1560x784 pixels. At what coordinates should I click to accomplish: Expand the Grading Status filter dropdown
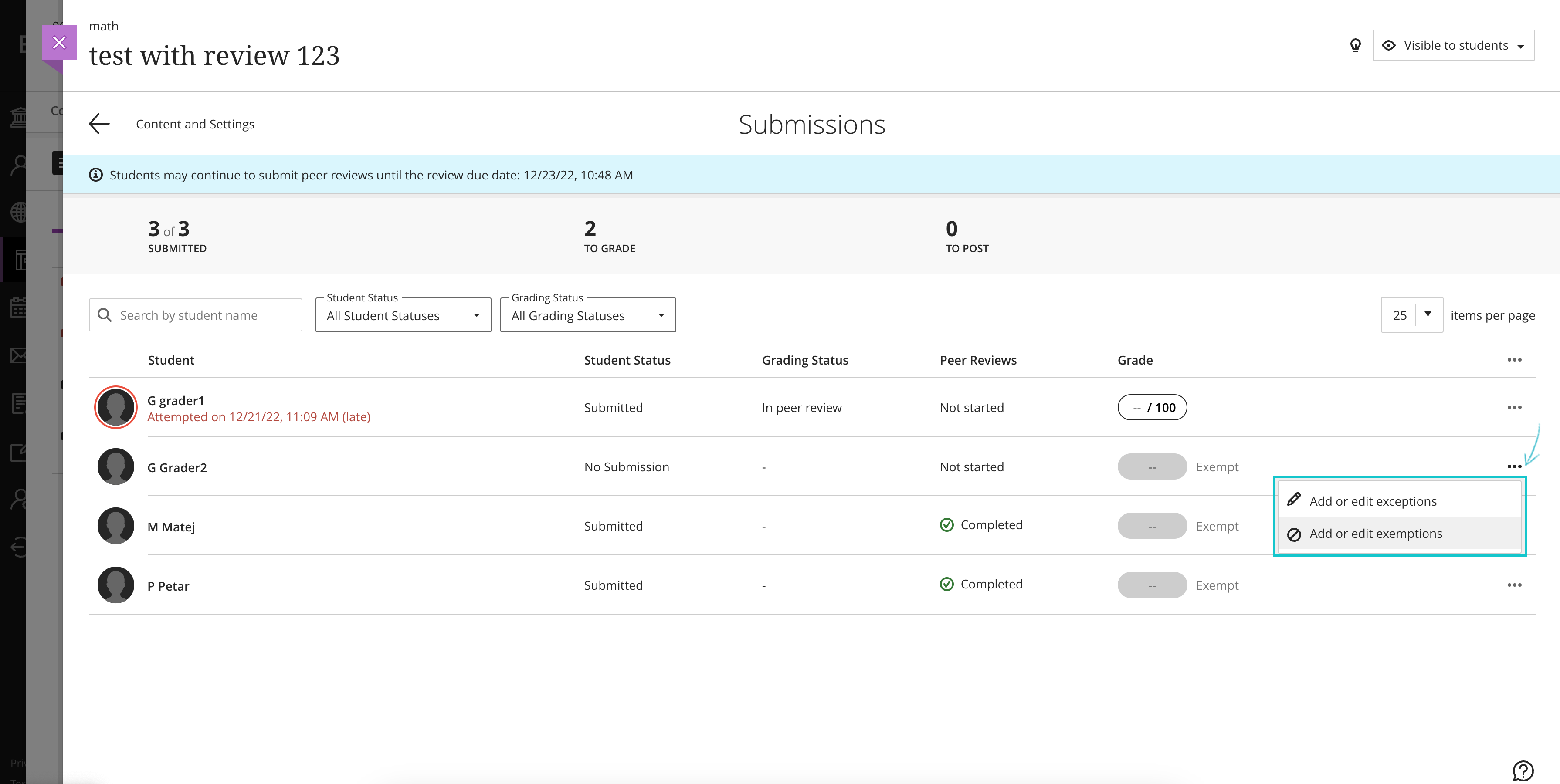(x=587, y=315)
